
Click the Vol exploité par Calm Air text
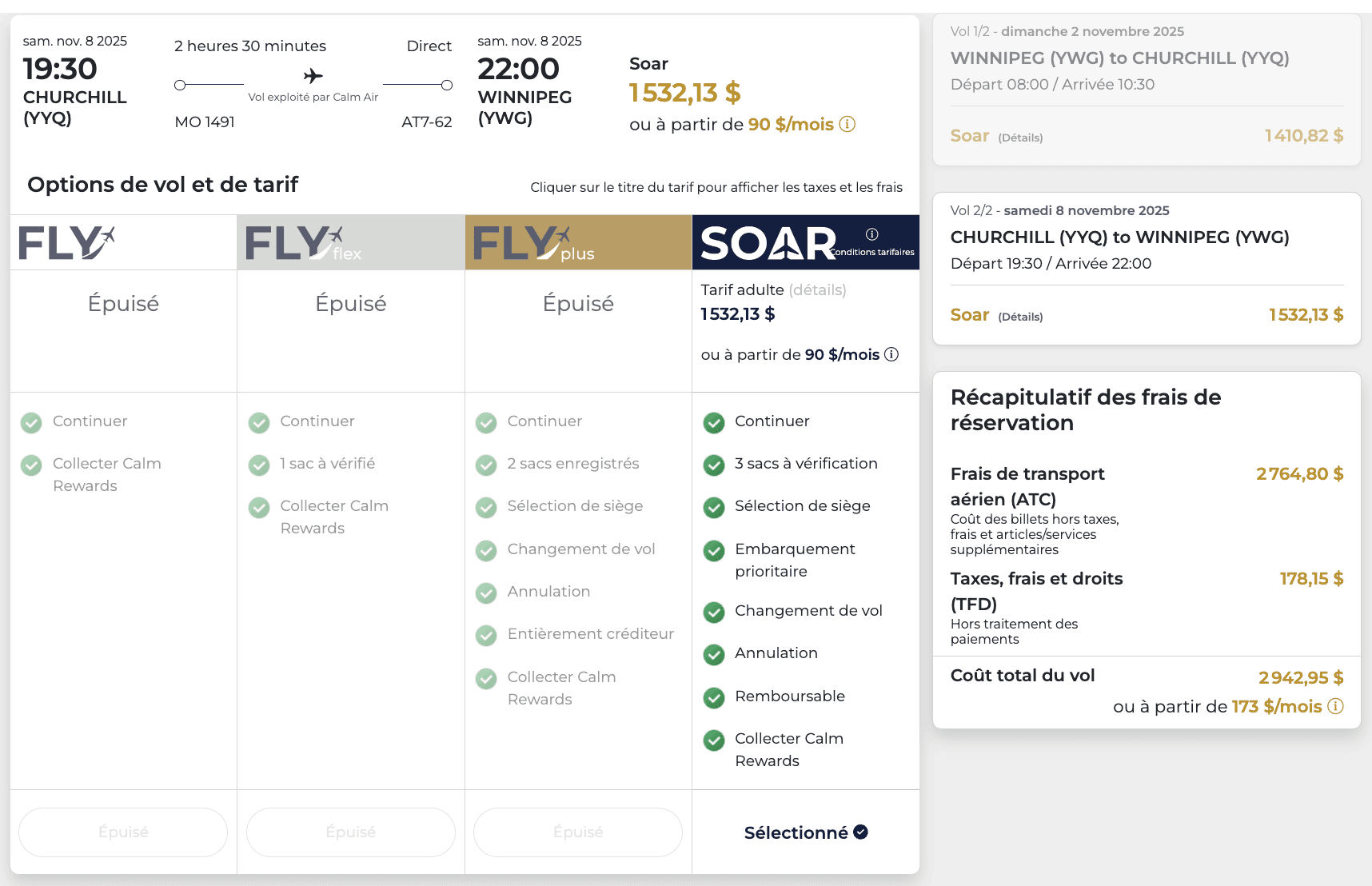point(313,97)
